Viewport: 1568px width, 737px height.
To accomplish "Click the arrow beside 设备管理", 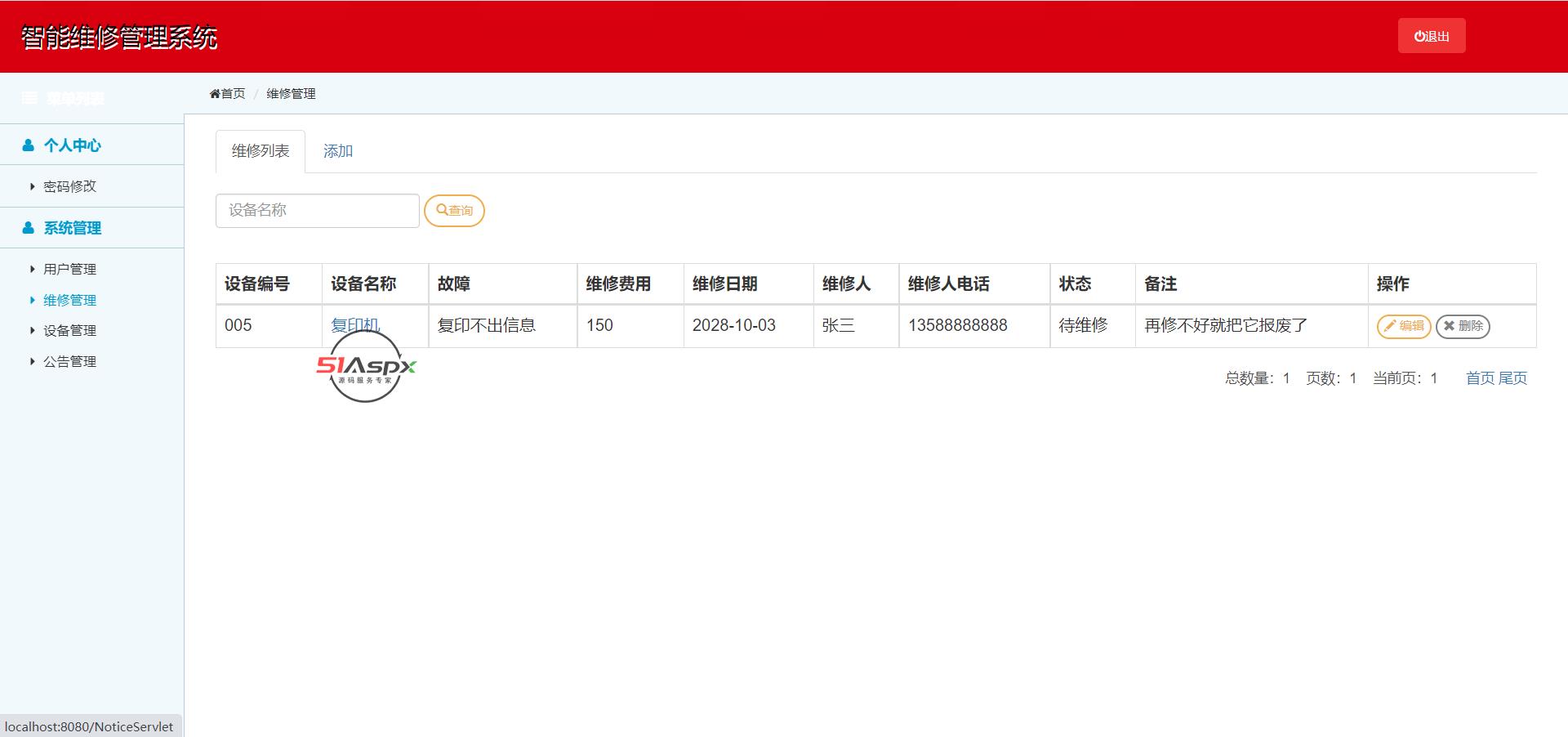I will (32, 330).
